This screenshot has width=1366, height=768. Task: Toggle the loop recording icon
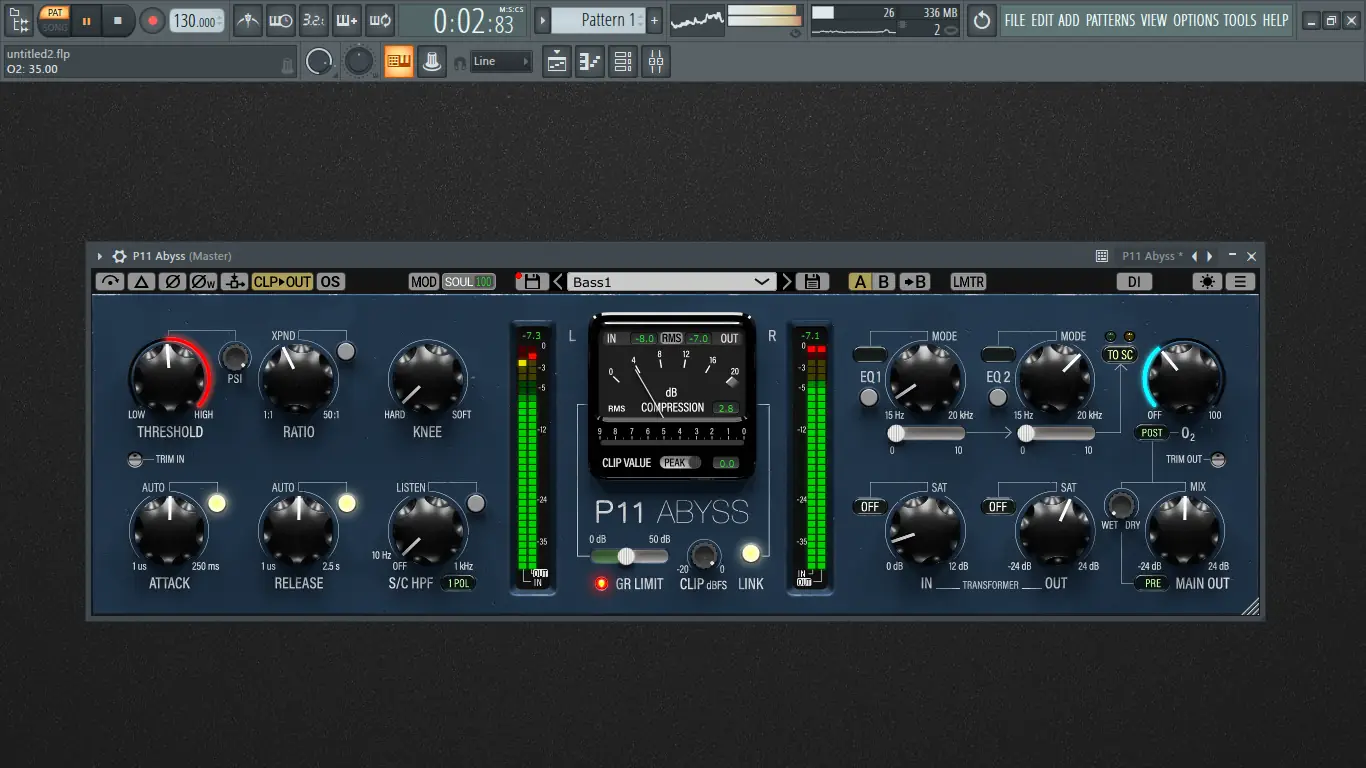380,20
